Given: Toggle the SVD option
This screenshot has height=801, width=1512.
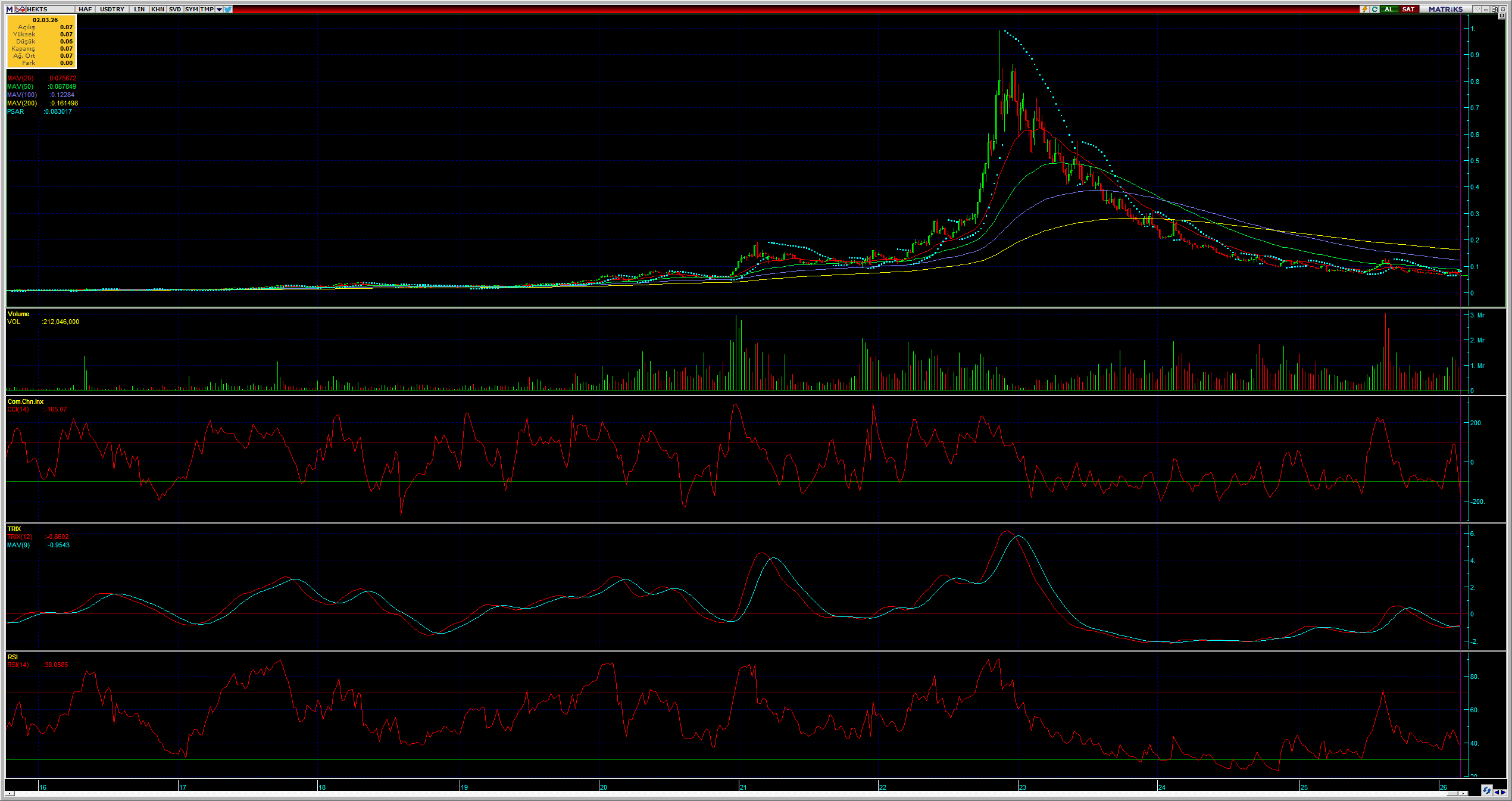Looking at the screenshot, I should coord(175,9).
